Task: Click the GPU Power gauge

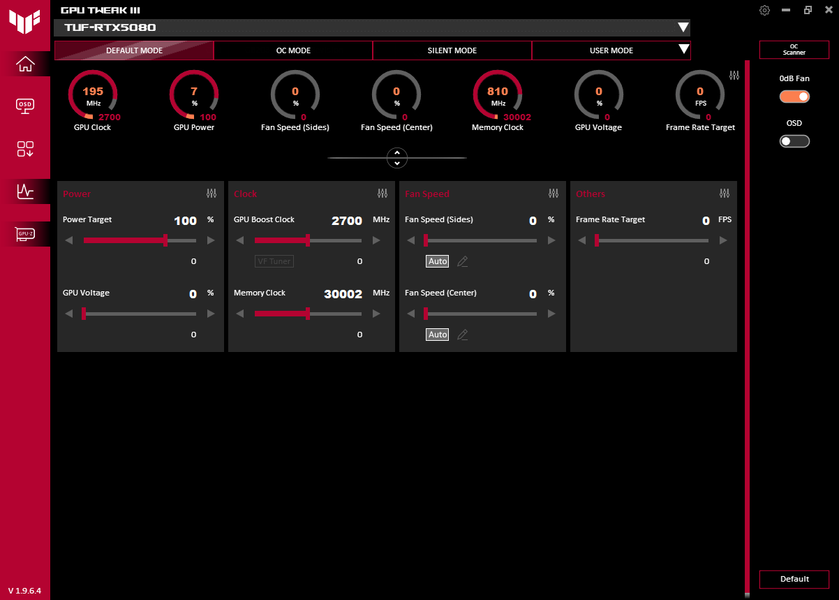Action: click(x=194, y=95)
